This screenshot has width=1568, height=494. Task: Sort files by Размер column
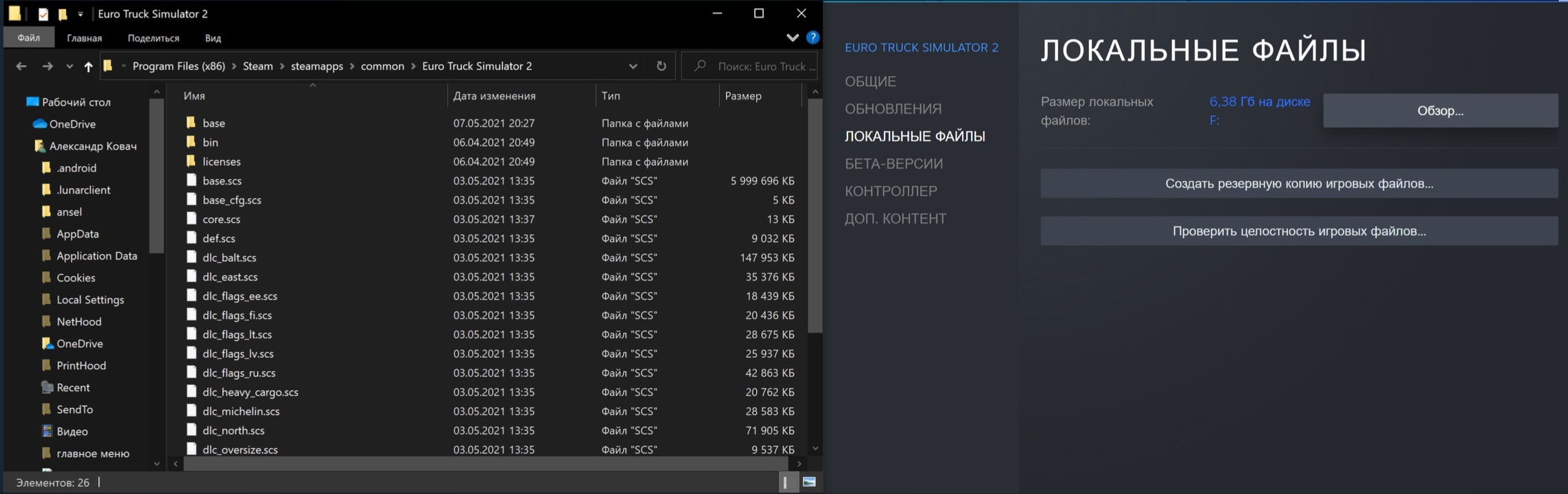pyautogui.click(x=743, y=96)
